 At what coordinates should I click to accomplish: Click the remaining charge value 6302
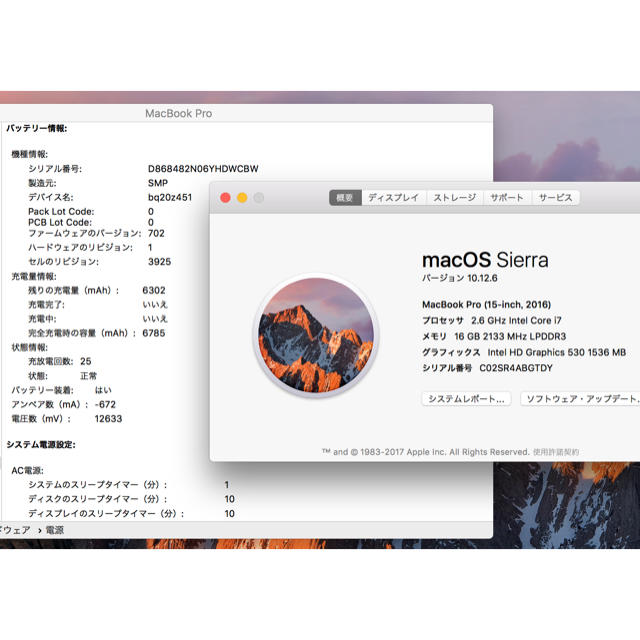point(154,290)
